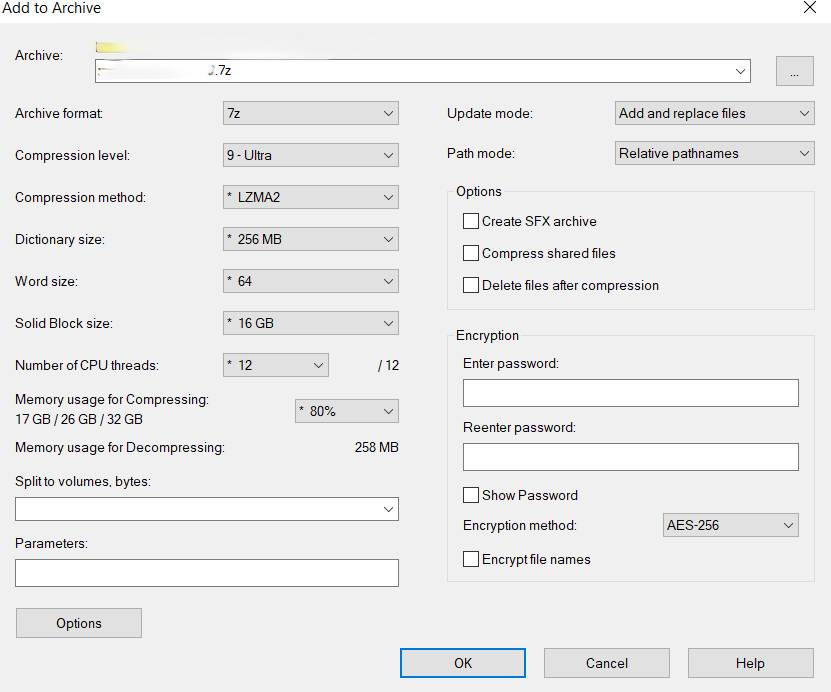
Task: Click the Cancel button
Action: click(x=607, y=663)
